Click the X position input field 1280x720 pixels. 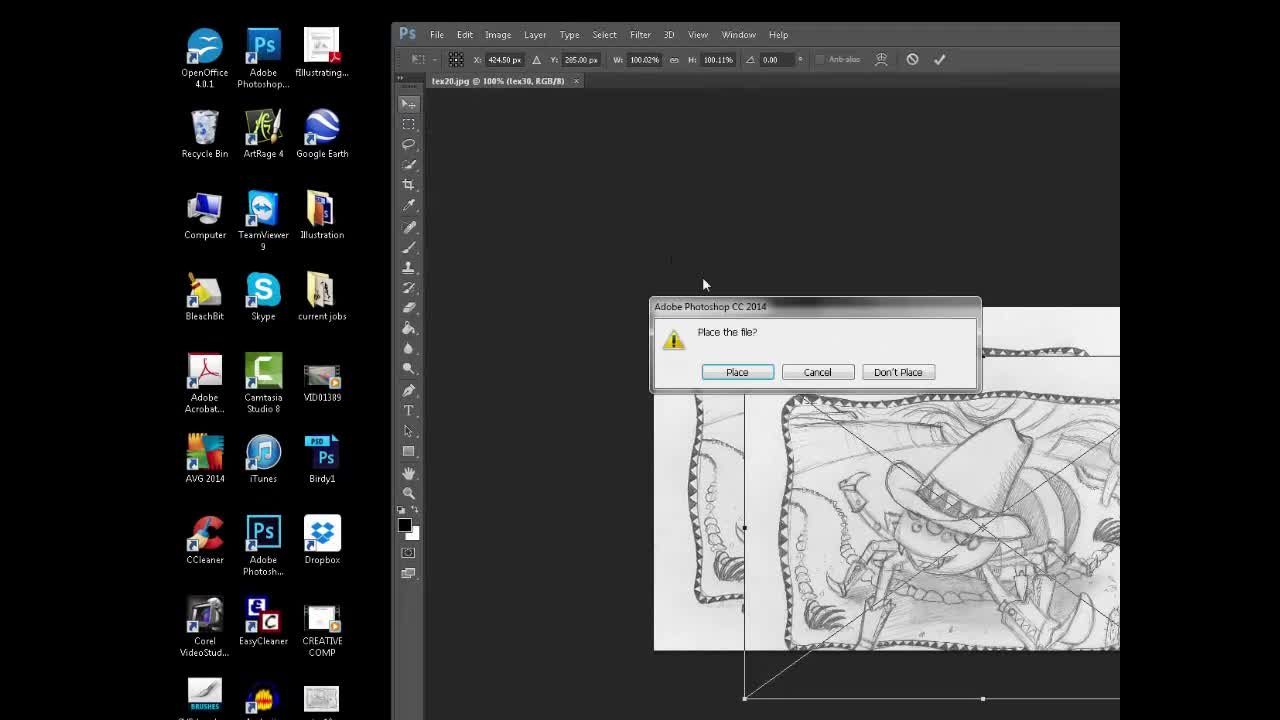[504, 59]
